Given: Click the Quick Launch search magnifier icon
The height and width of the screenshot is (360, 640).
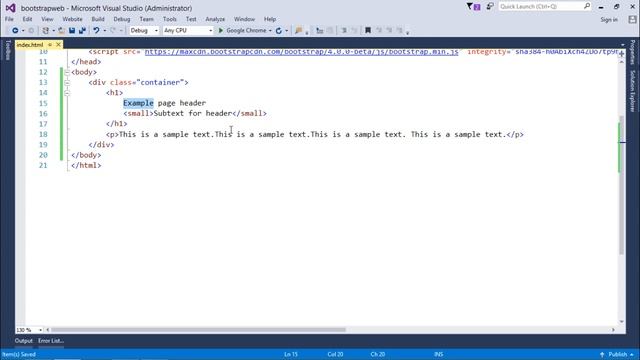Looking at the screenshot, I should [587, 6].
